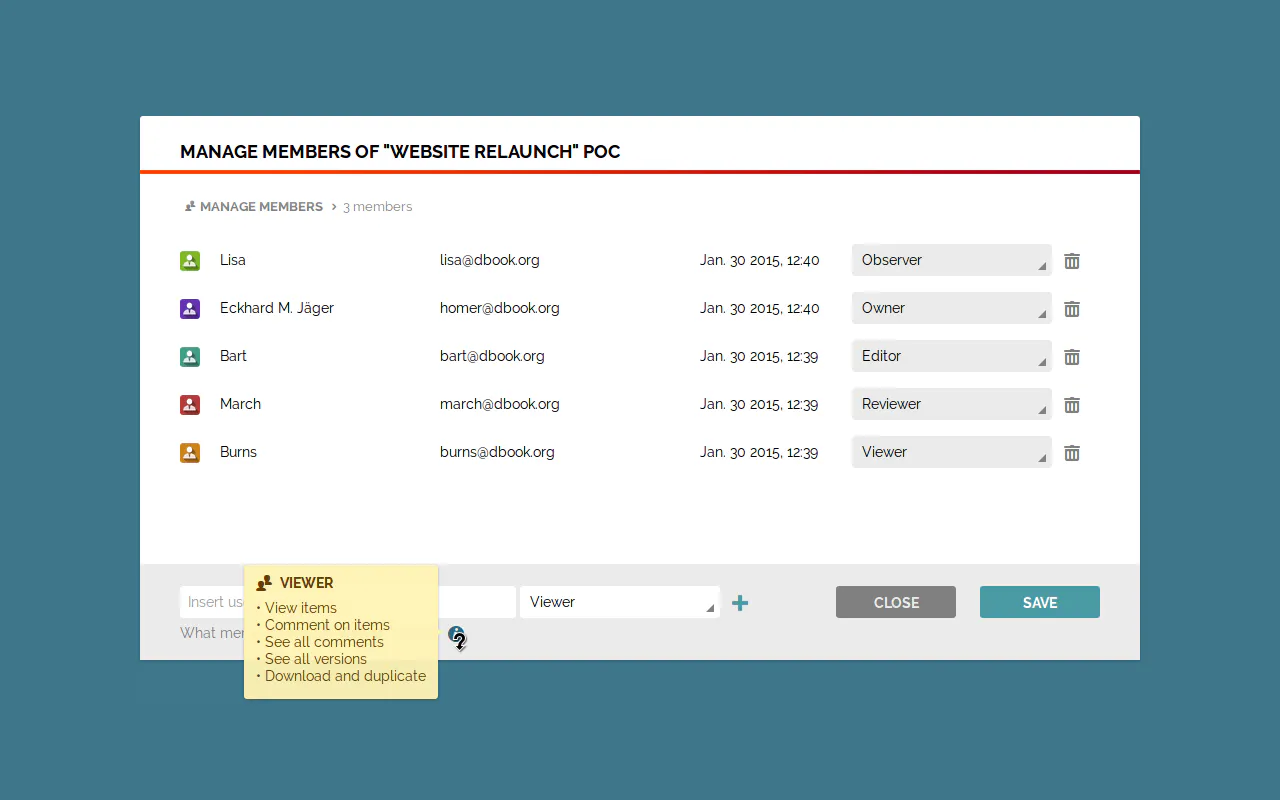This screenshot has height=800, width=1280.
Task: Click the email lisa@dbook.org
Action: (490, 260)
